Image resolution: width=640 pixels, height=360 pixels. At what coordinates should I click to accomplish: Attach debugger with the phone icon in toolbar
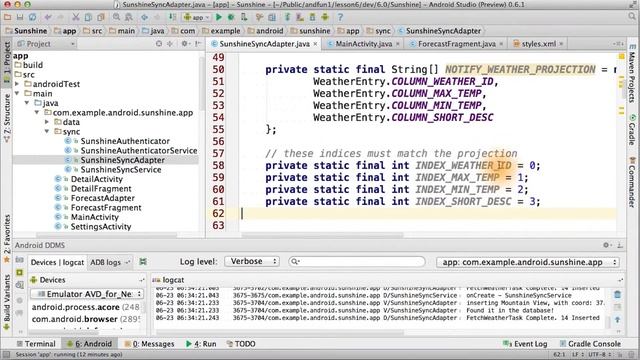(244, 17)
